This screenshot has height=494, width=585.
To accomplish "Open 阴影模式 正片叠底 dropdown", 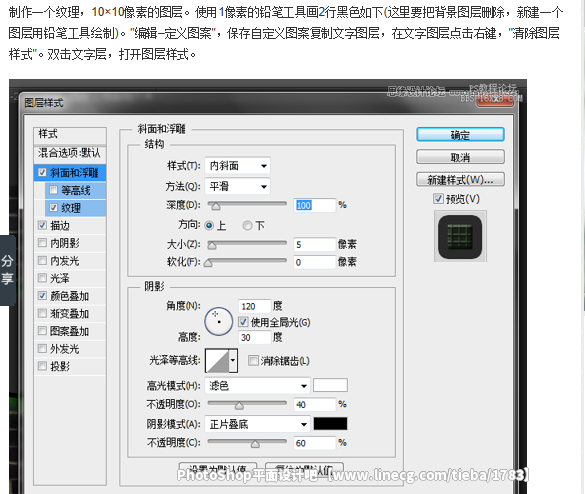I will [257, 424].
